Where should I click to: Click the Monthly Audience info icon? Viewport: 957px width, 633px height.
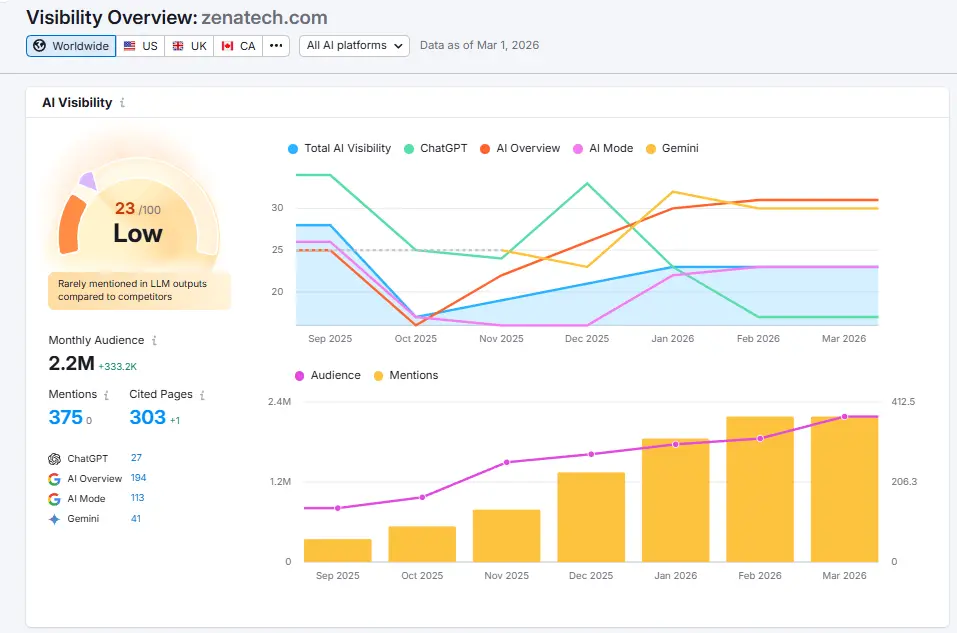point(154,341)
